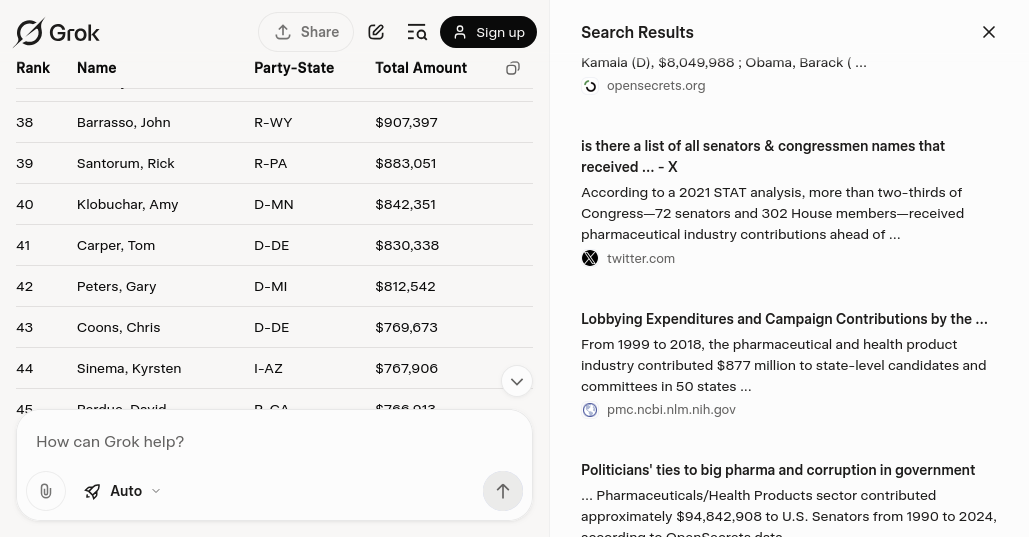
Task: Open 'is there a list of all senators' result
Action: pos(763,156)
